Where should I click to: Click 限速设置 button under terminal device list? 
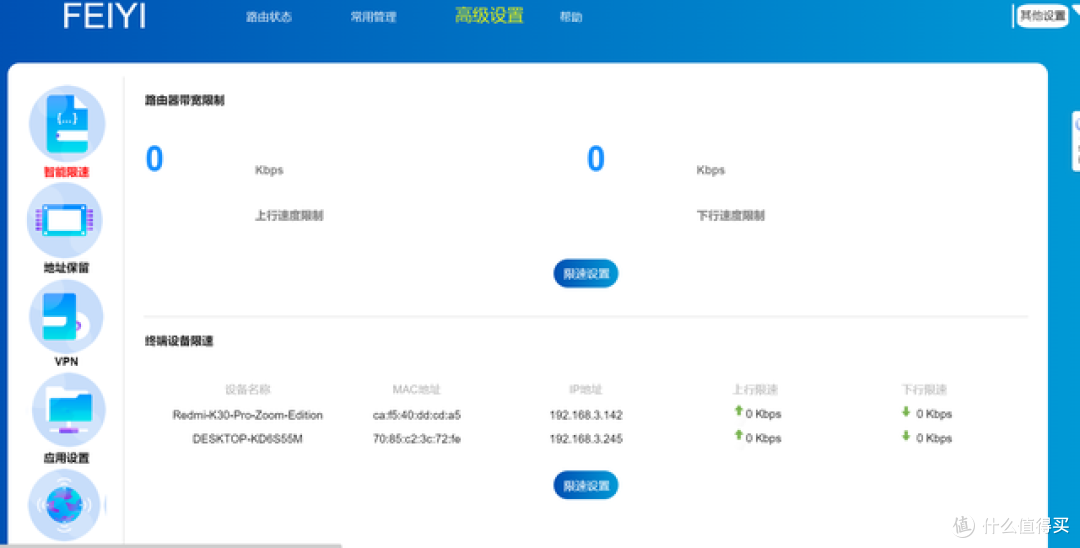(586, 485)
